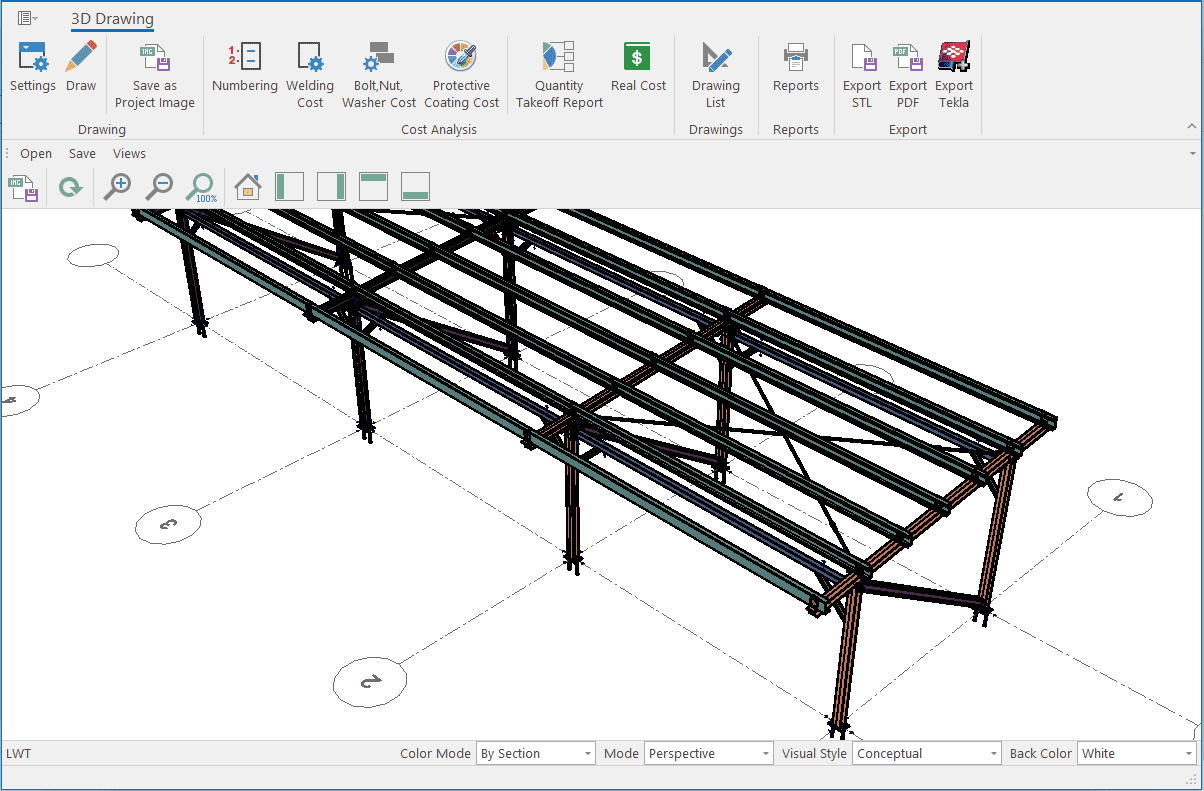Collapse the ribbon with the arrow
The image size is (1204, 791).
click(1191, 126)
